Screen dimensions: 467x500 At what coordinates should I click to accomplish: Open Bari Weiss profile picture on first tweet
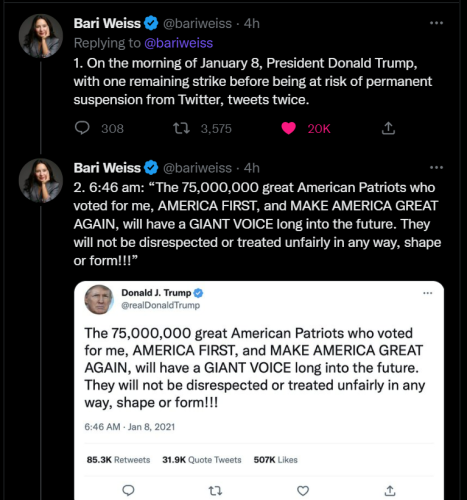[x=41, y=36]
